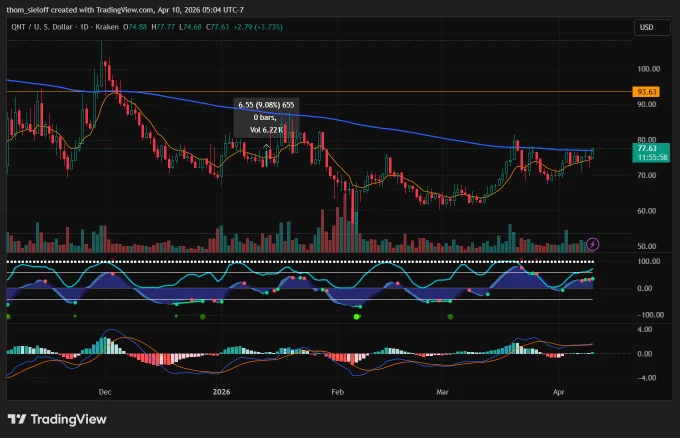Screen dimensions: 680x438
Task: Click the 'Feb' date label on time axis
Action: pos(337,392)
